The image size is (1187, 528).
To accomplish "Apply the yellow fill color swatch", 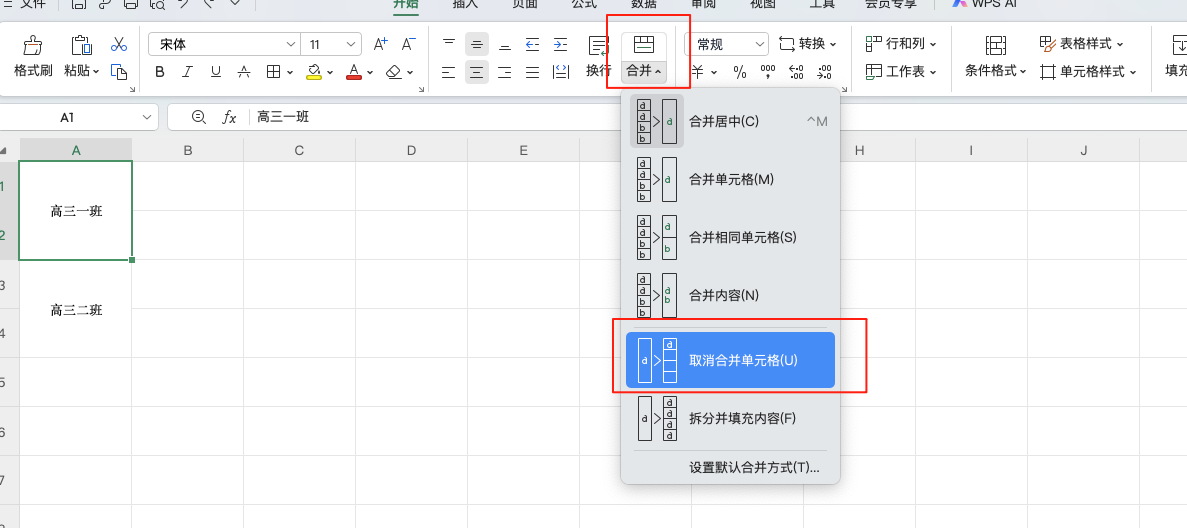I will (x=314, y=72).
